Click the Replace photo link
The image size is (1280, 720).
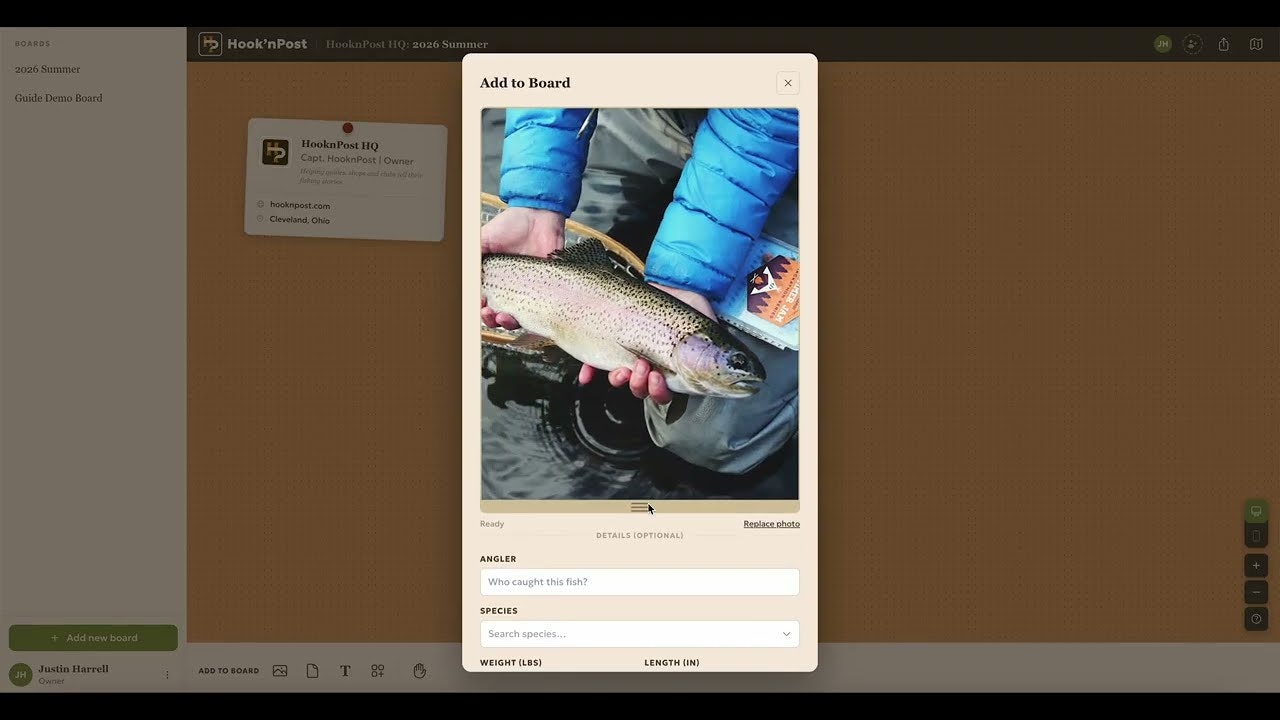771,524
